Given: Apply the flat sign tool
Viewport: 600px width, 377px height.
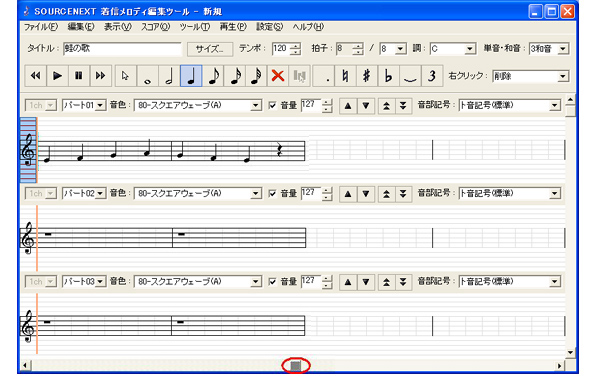Looking at the screenshot, I should 388,76.
